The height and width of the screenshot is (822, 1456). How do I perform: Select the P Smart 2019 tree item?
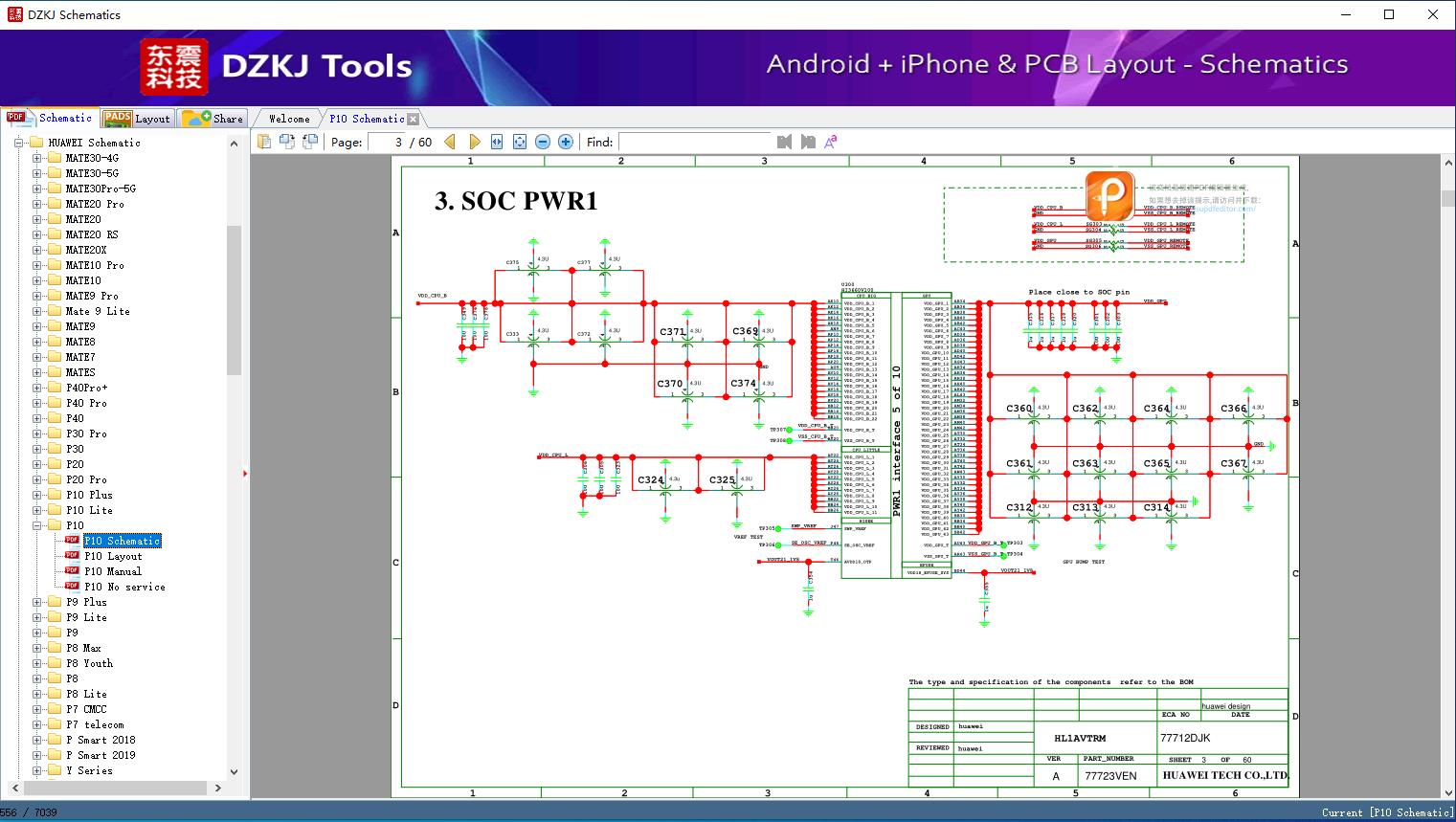(101, 755)
